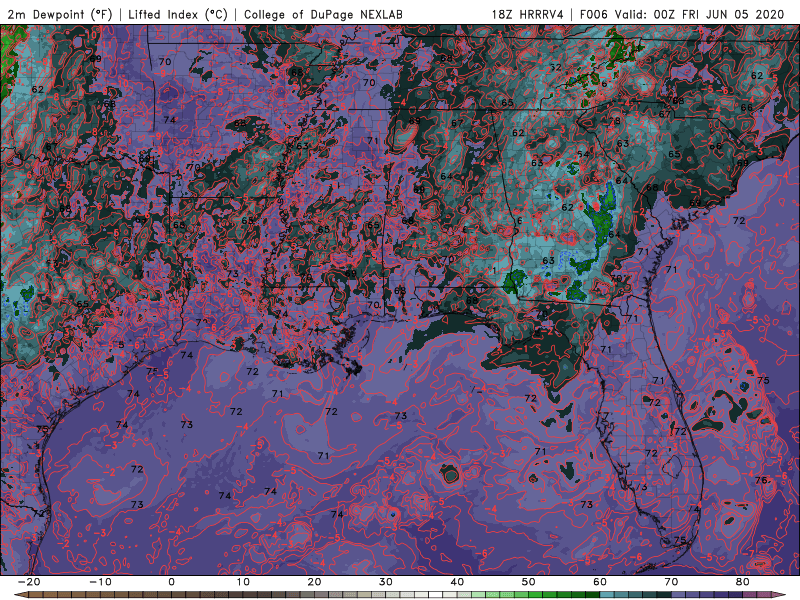
Task: Click the "Lifted Index (°C)" title text
Action: [178, 14]
